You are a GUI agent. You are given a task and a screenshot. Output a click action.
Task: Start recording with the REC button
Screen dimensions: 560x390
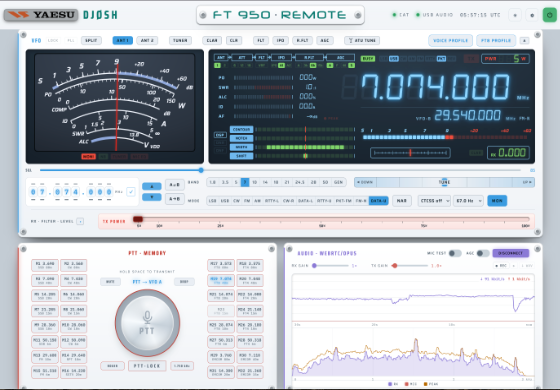pyautogui.click(x=501, y=266)
